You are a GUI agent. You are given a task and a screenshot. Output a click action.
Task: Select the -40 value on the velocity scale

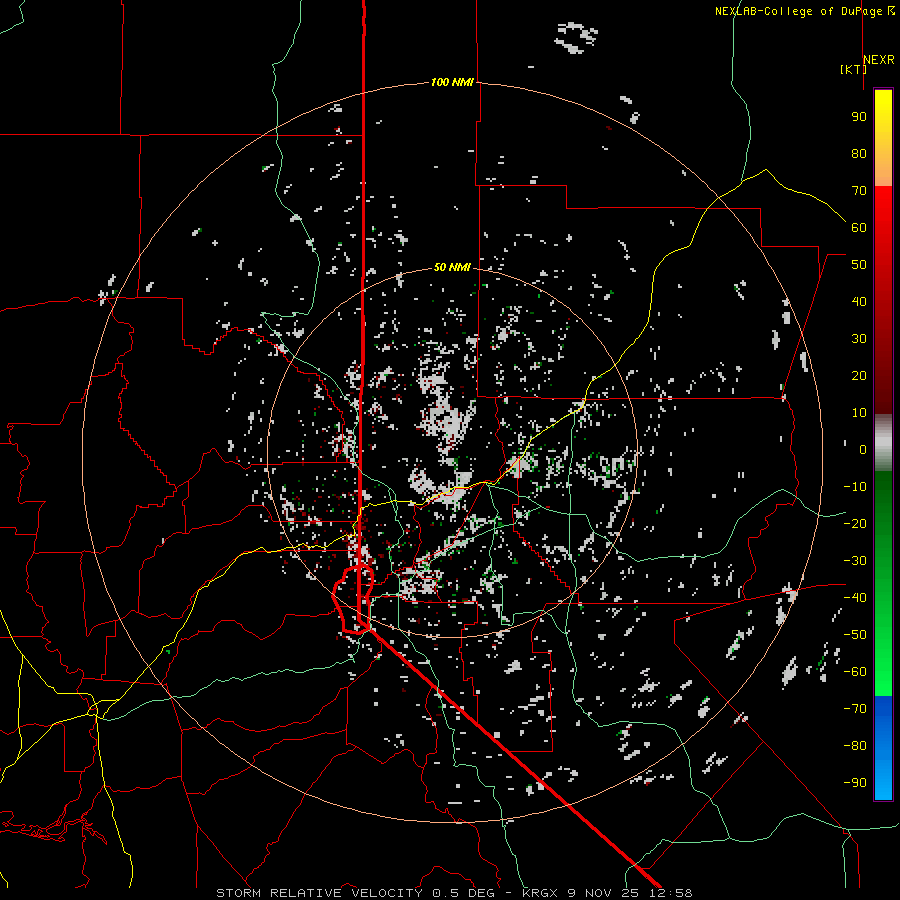(855, 598)
